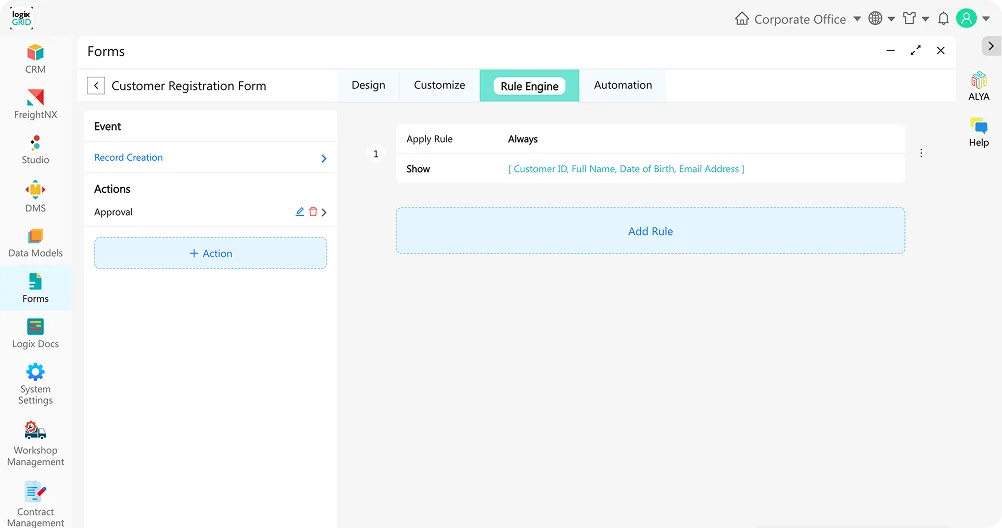Go back from Customer Registration Form

point(96,86)
